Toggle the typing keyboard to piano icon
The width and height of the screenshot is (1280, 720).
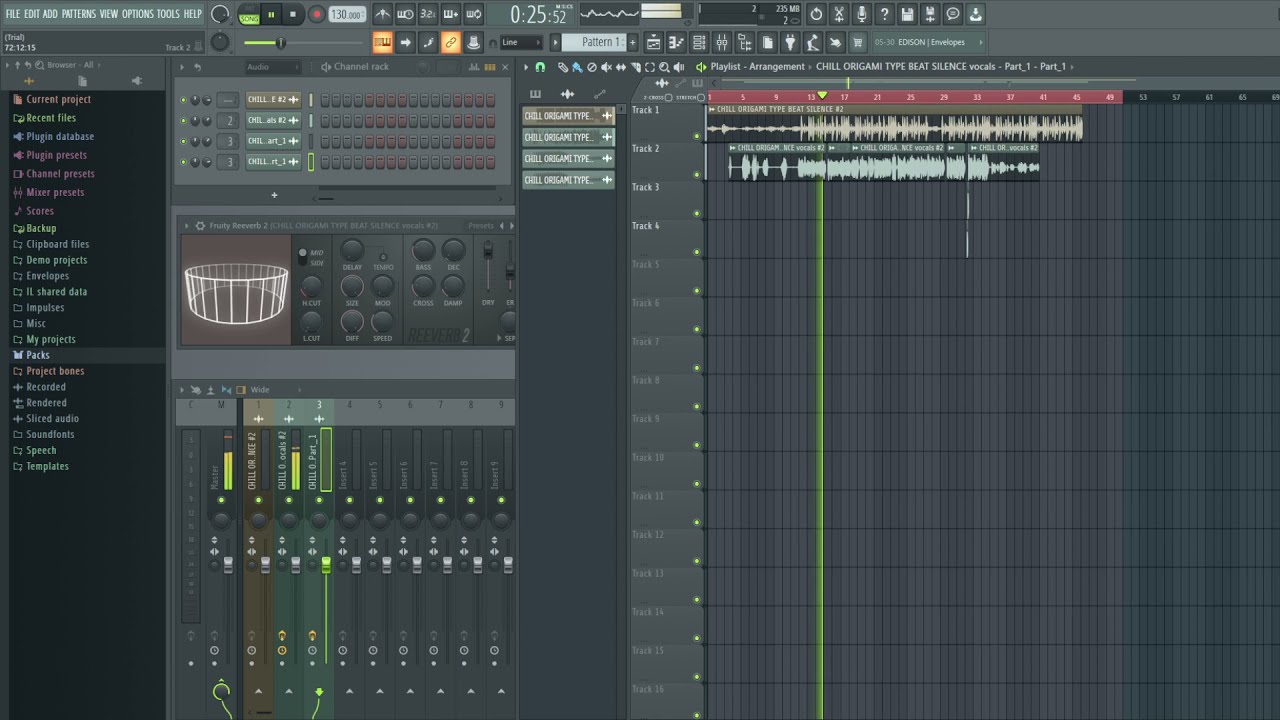pos(383,42)
